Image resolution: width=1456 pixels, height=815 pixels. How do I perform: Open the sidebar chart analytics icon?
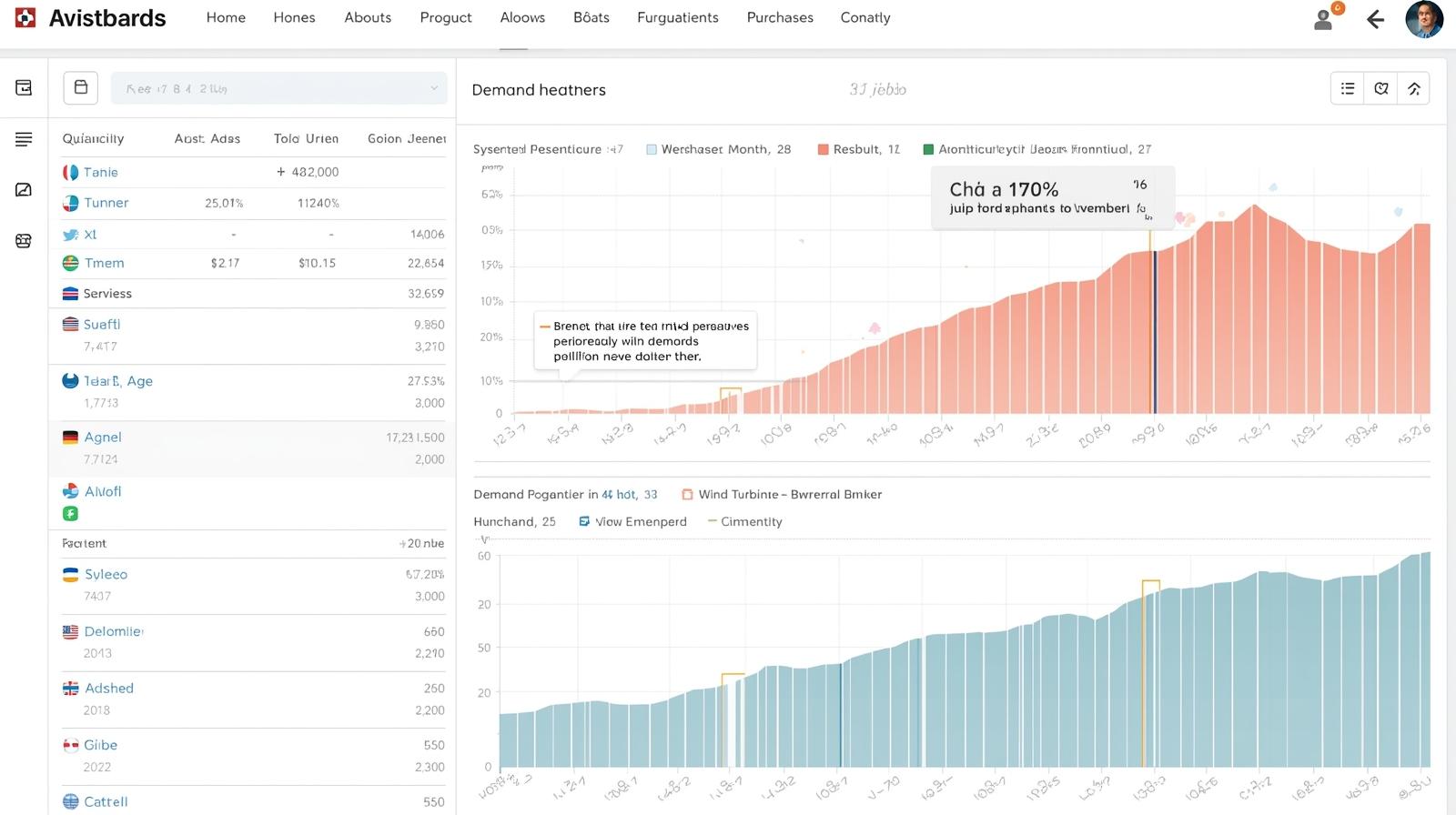click(24, 189)
